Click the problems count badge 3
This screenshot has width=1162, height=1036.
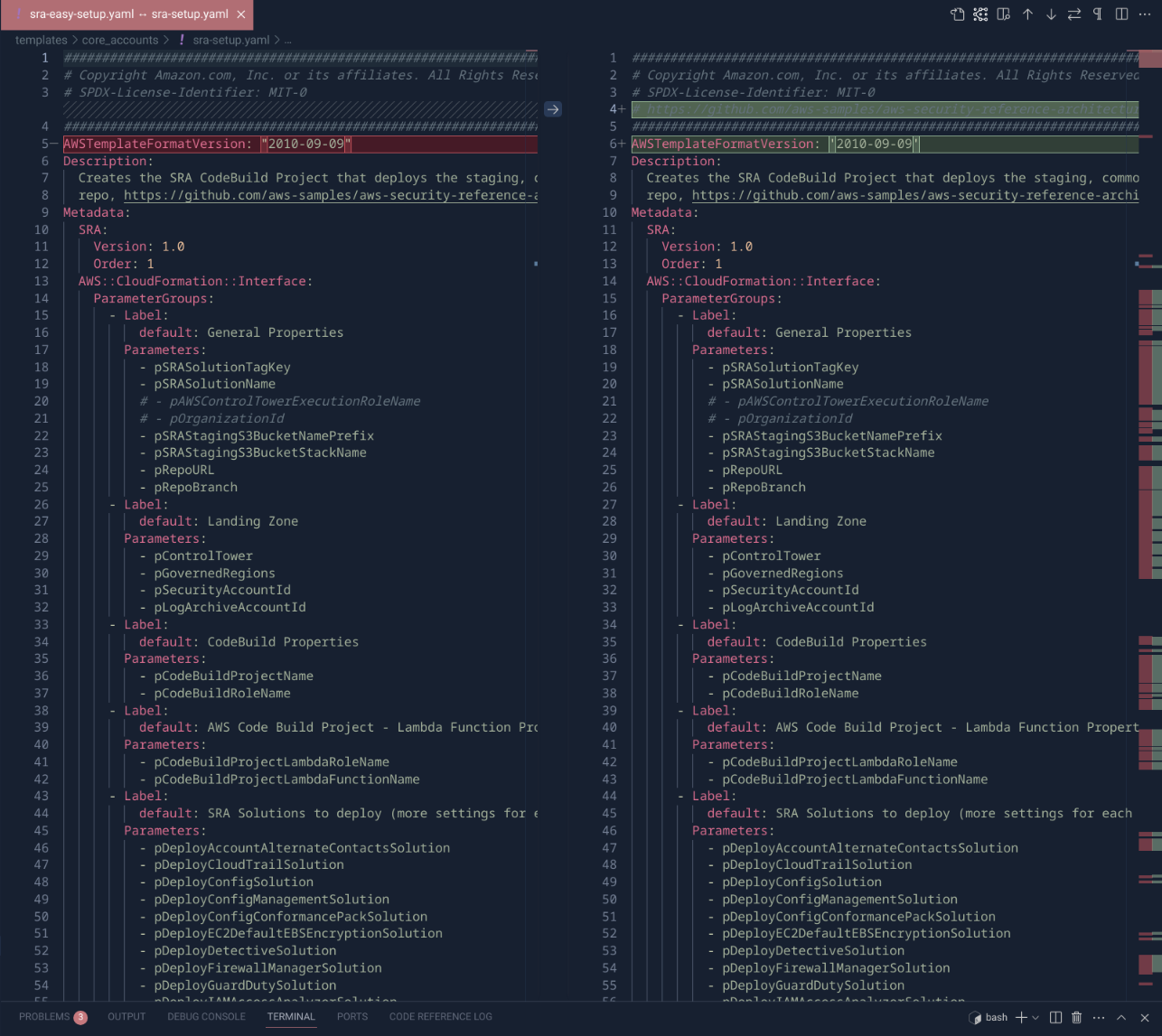80,1017
